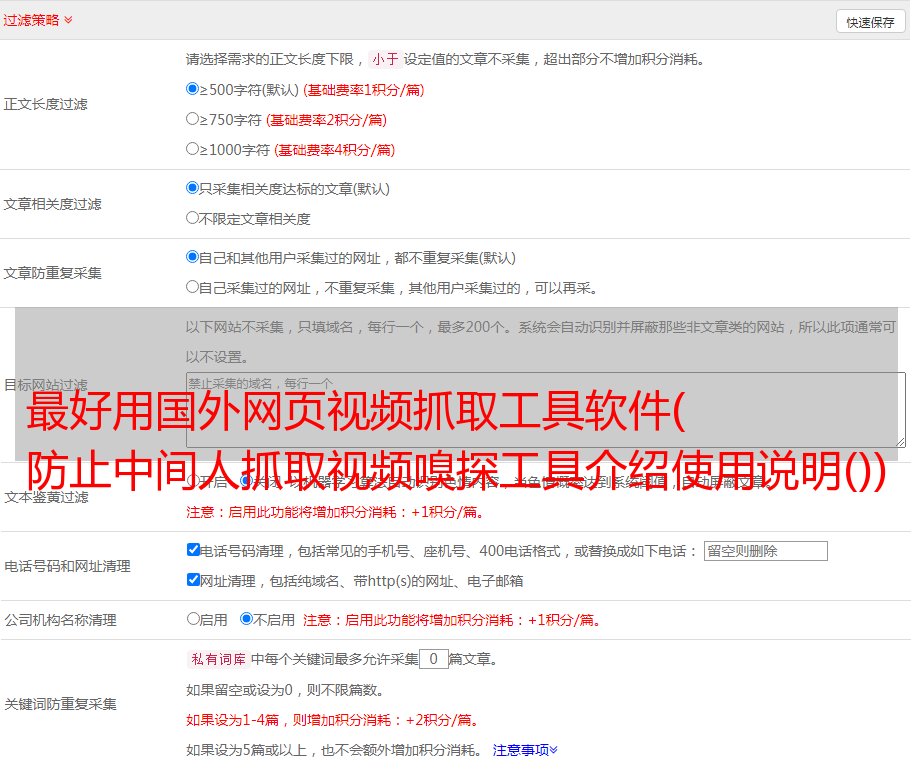This screenshot has width=912, height=768.
Task: Expand the 注意事项 link
Action: (525, 750)
